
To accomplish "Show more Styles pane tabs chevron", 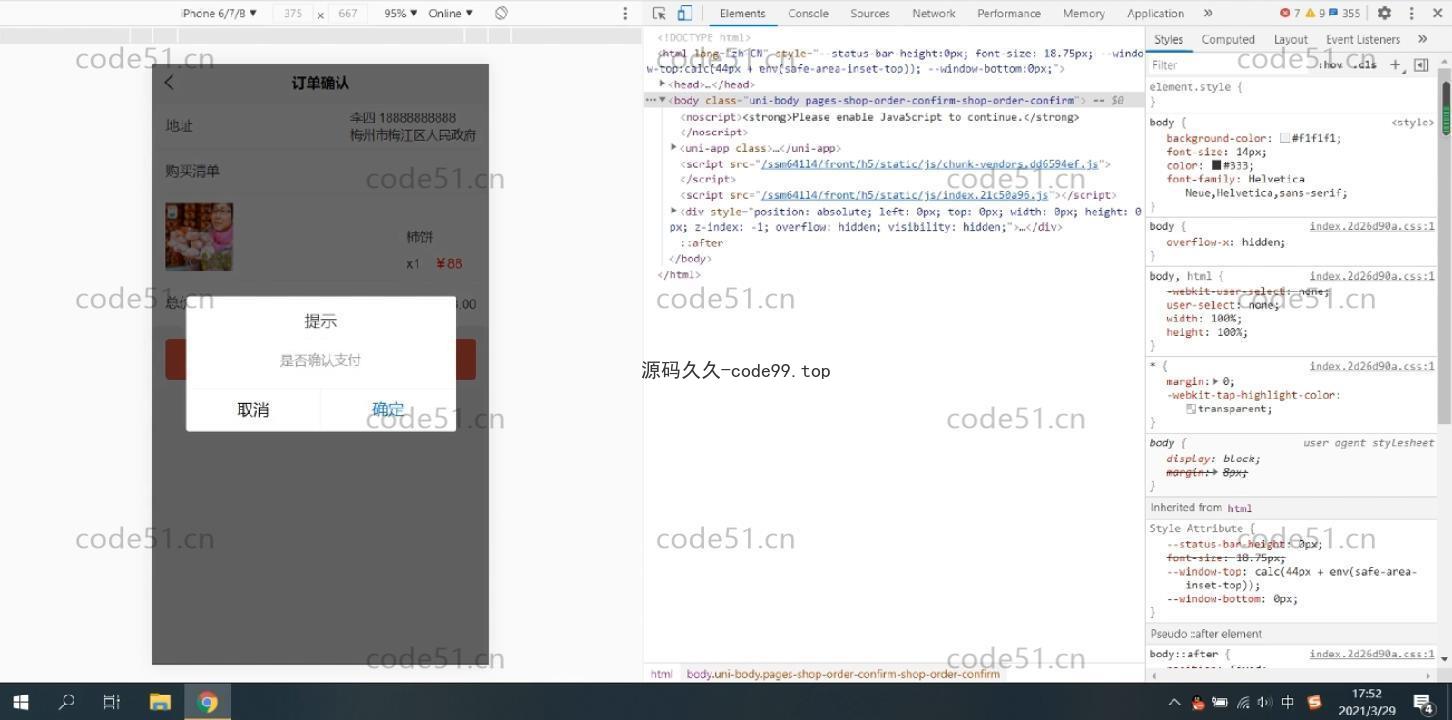I will point(1422,39).
